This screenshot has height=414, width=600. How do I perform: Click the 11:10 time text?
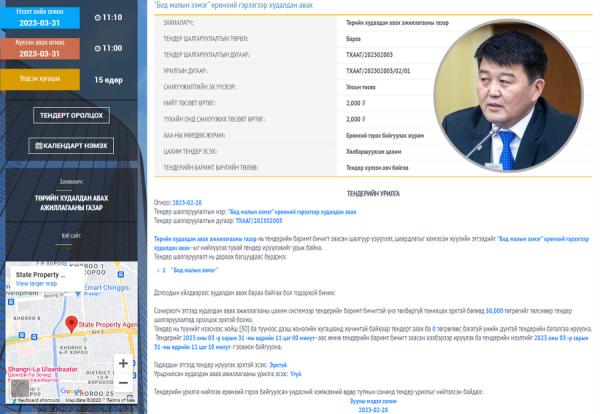[x=112, y=18]
